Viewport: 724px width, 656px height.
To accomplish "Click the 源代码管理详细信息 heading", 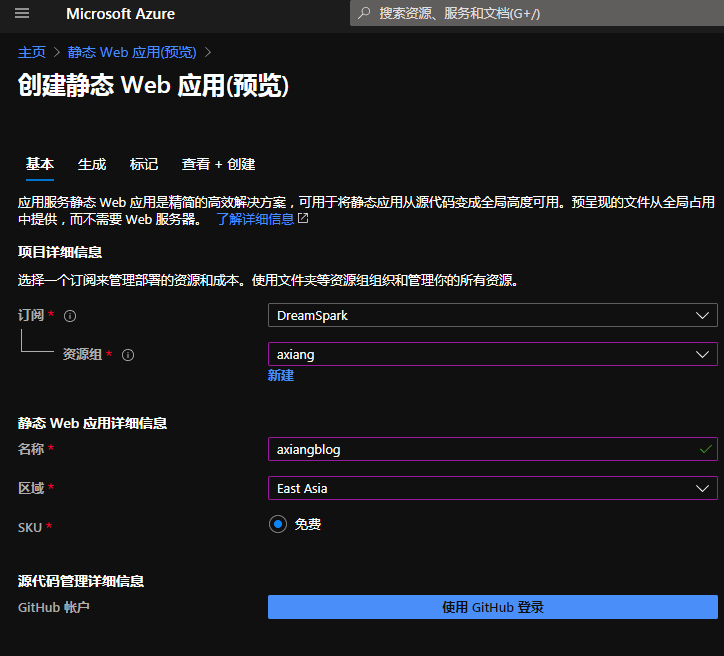I will 81,581.
